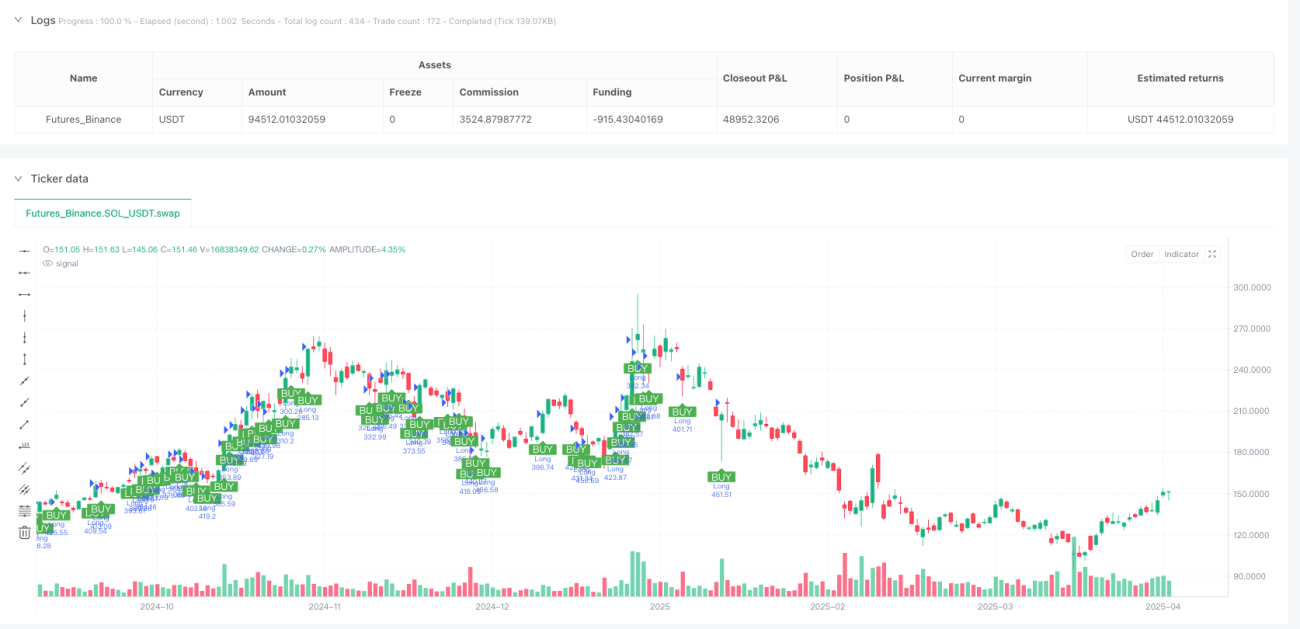Select the price line tool

25,445
